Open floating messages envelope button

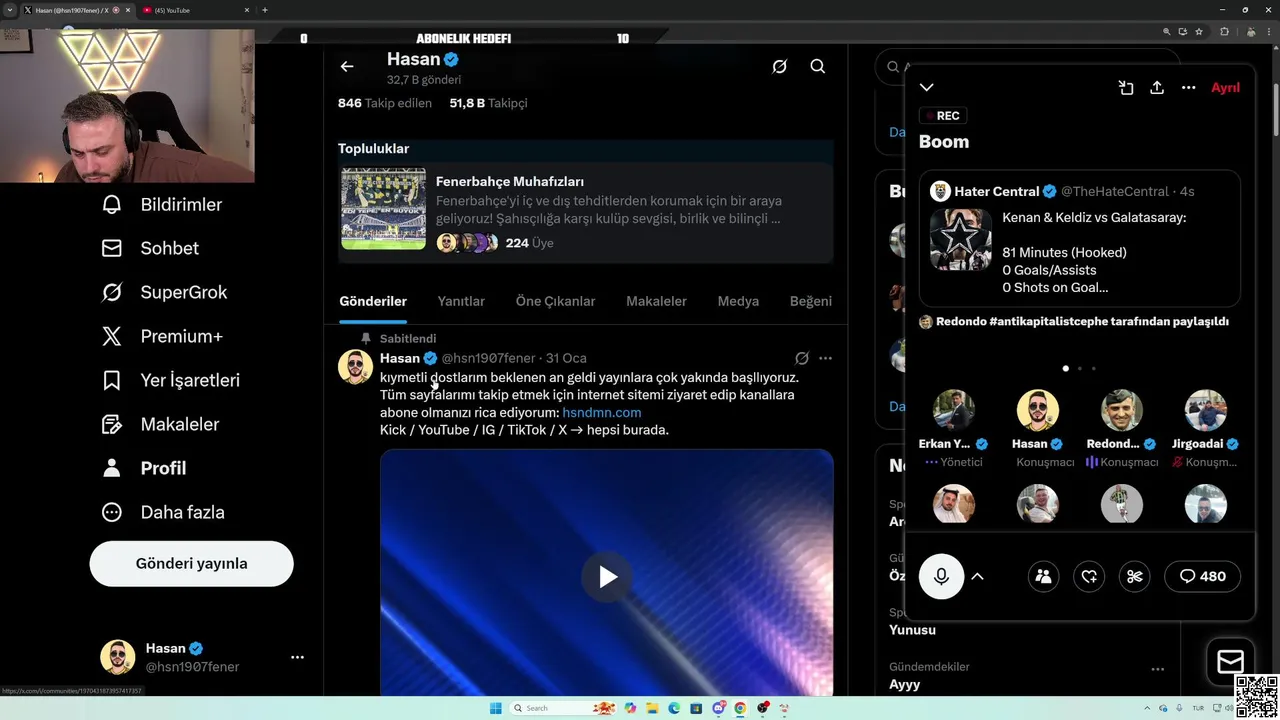[x=1230, y=662]
